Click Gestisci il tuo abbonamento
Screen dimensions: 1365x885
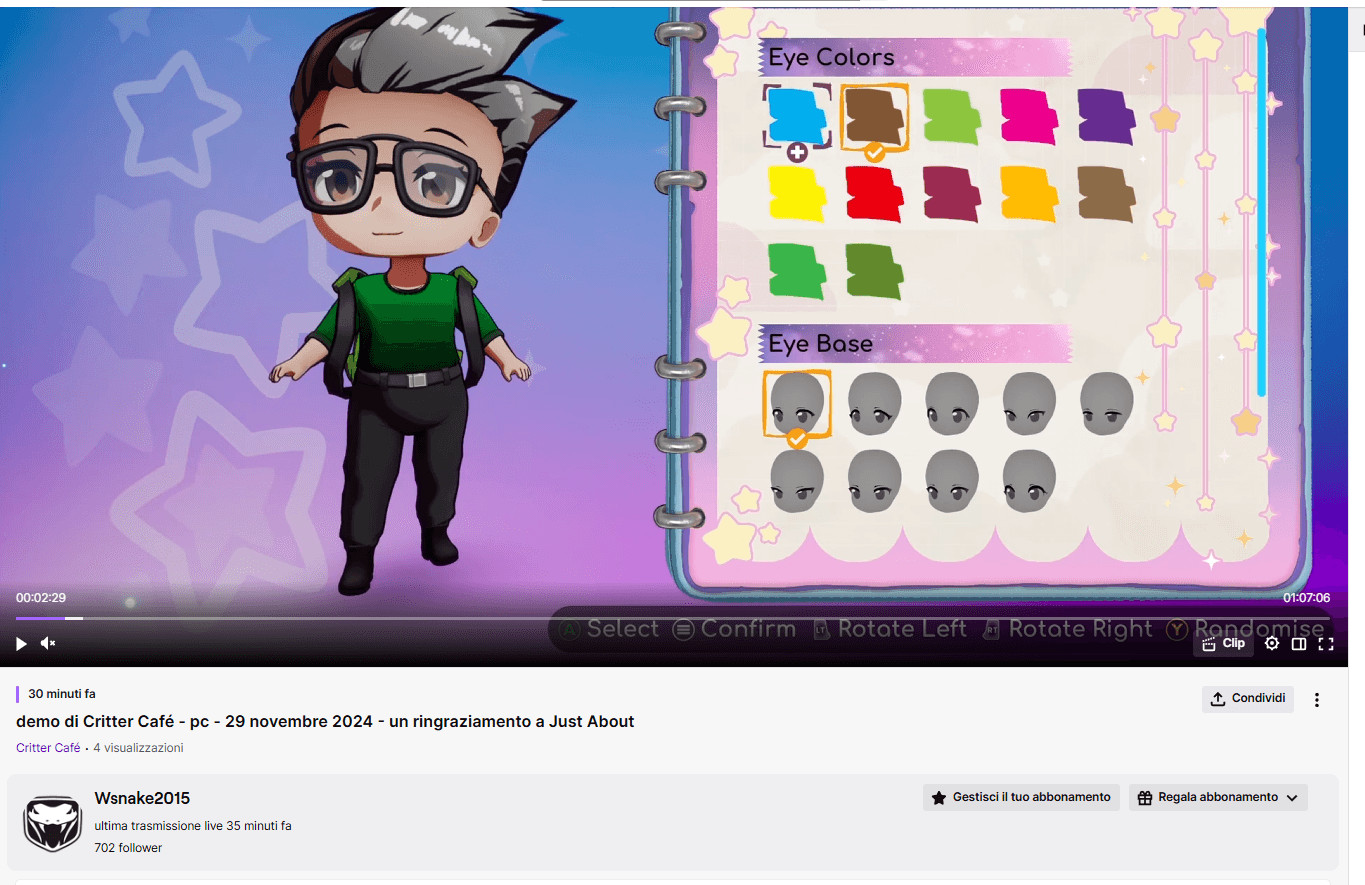tap(1021, 797)
